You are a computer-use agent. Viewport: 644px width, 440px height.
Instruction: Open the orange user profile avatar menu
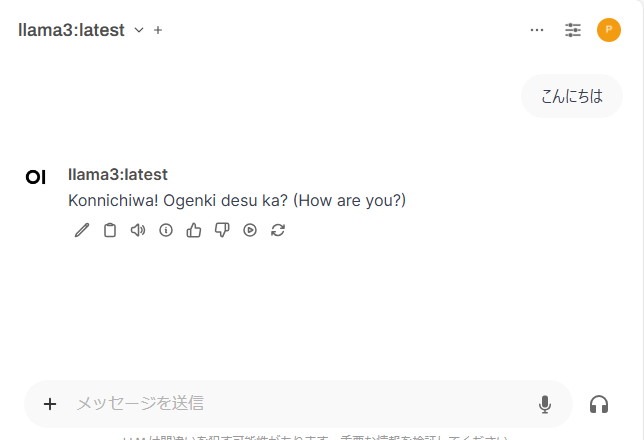(x=609, y=30)
